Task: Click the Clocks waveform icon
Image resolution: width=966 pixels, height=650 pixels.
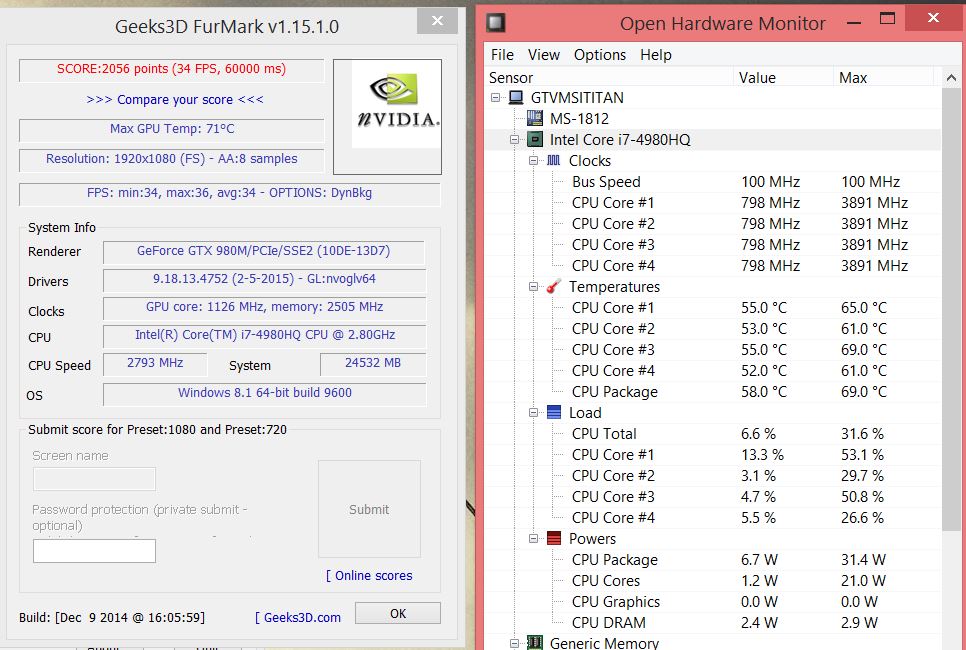Action: [x=553, y=160]
